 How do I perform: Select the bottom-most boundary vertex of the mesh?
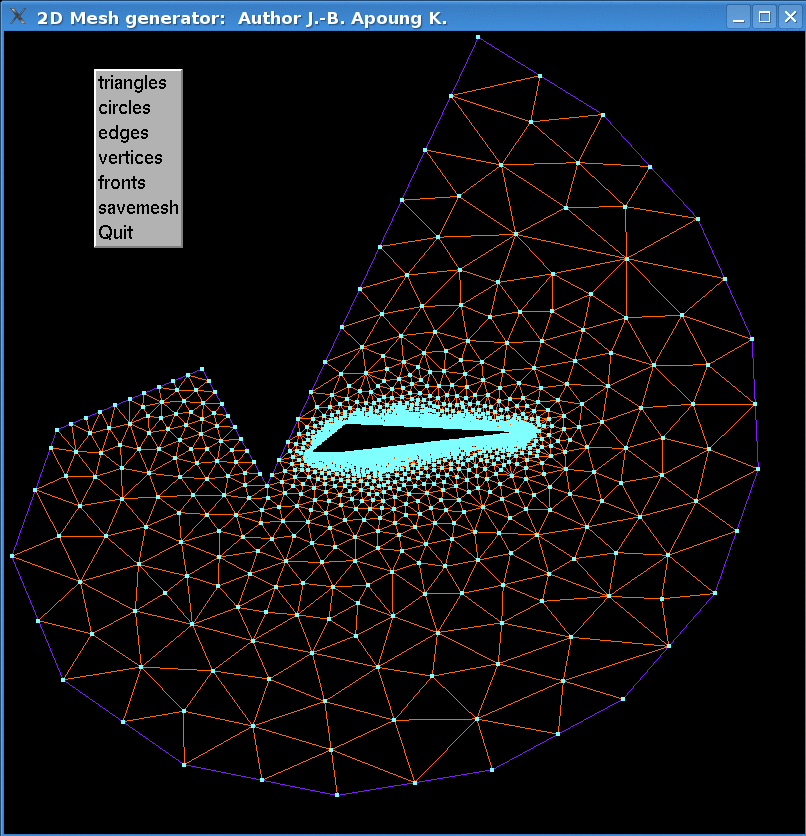337,795
